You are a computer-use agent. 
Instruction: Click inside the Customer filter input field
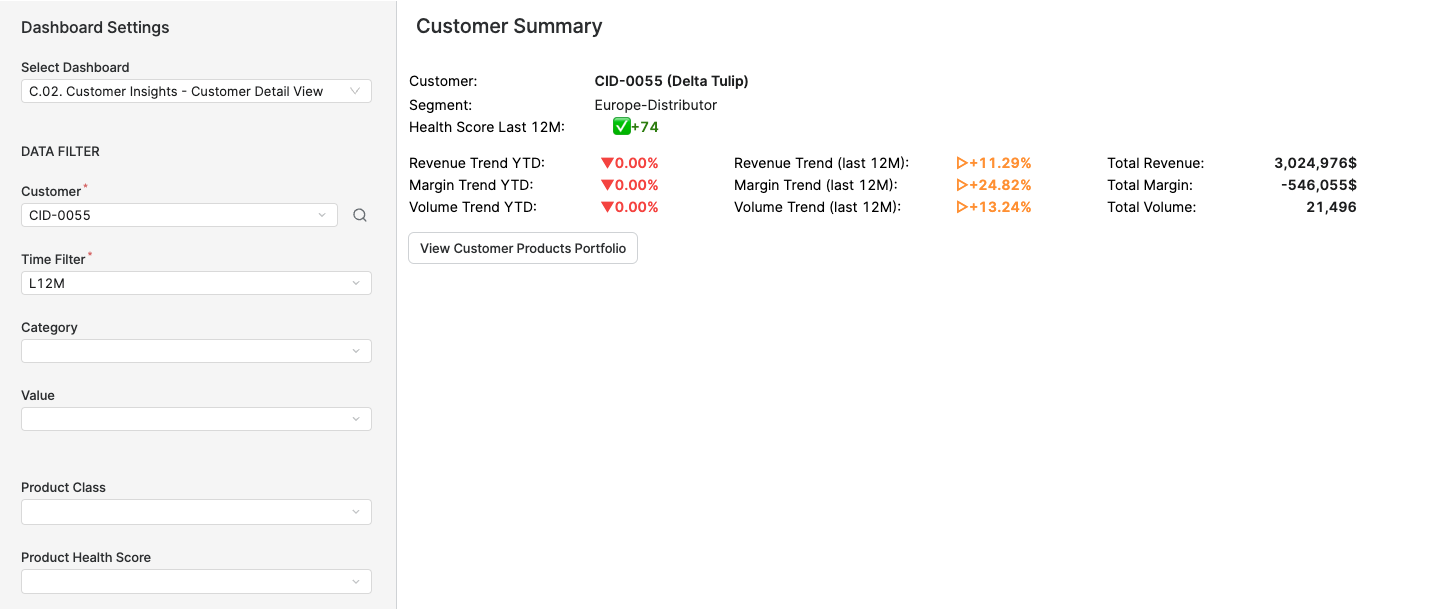pos(160,215)
